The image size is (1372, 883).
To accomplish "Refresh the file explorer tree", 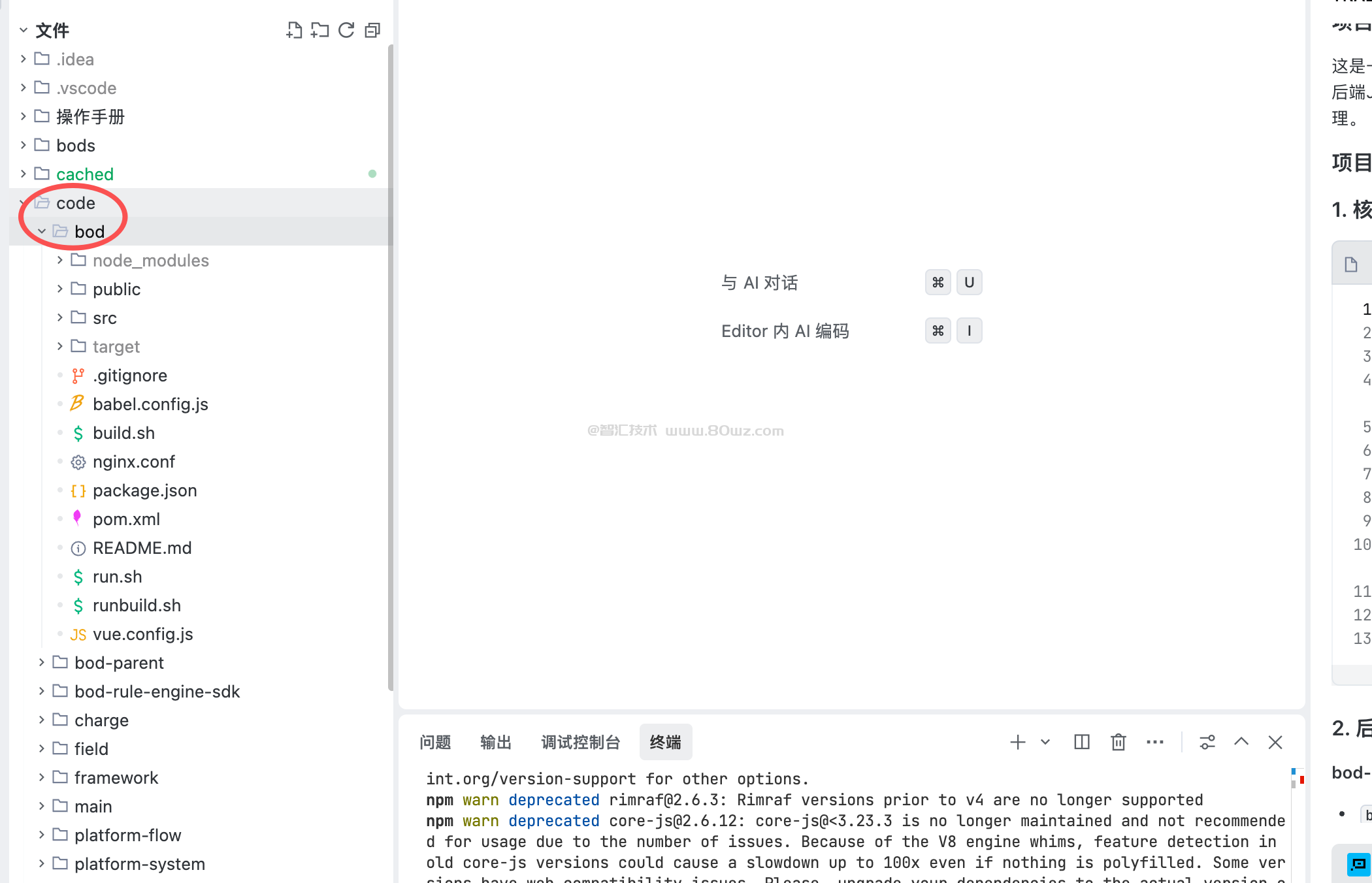I will 346,30.
